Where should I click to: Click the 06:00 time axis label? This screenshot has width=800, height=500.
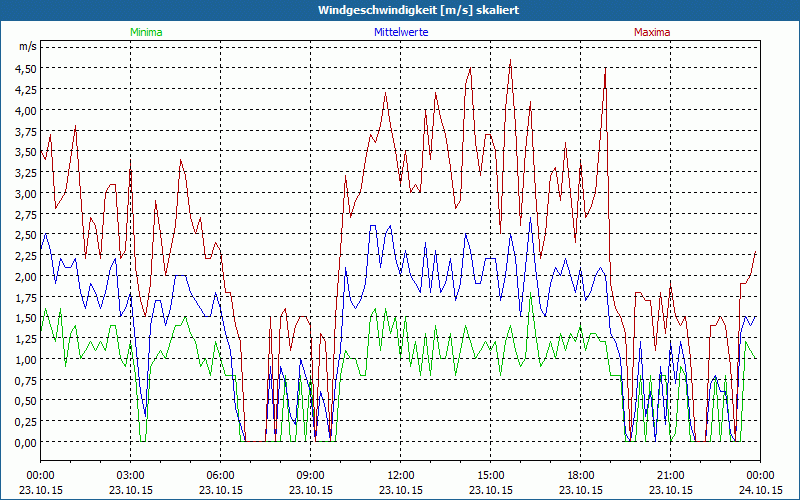[220, 476]
